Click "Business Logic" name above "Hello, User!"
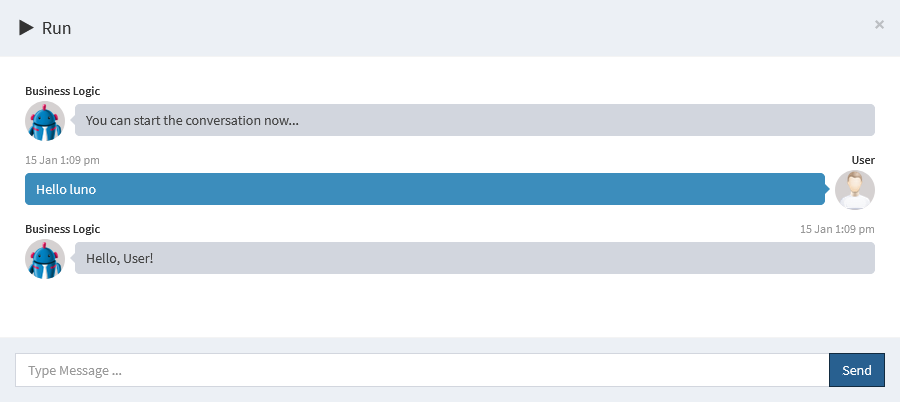Image resolution: width=900 pixels, height=402 pixels. click(62, 229)
